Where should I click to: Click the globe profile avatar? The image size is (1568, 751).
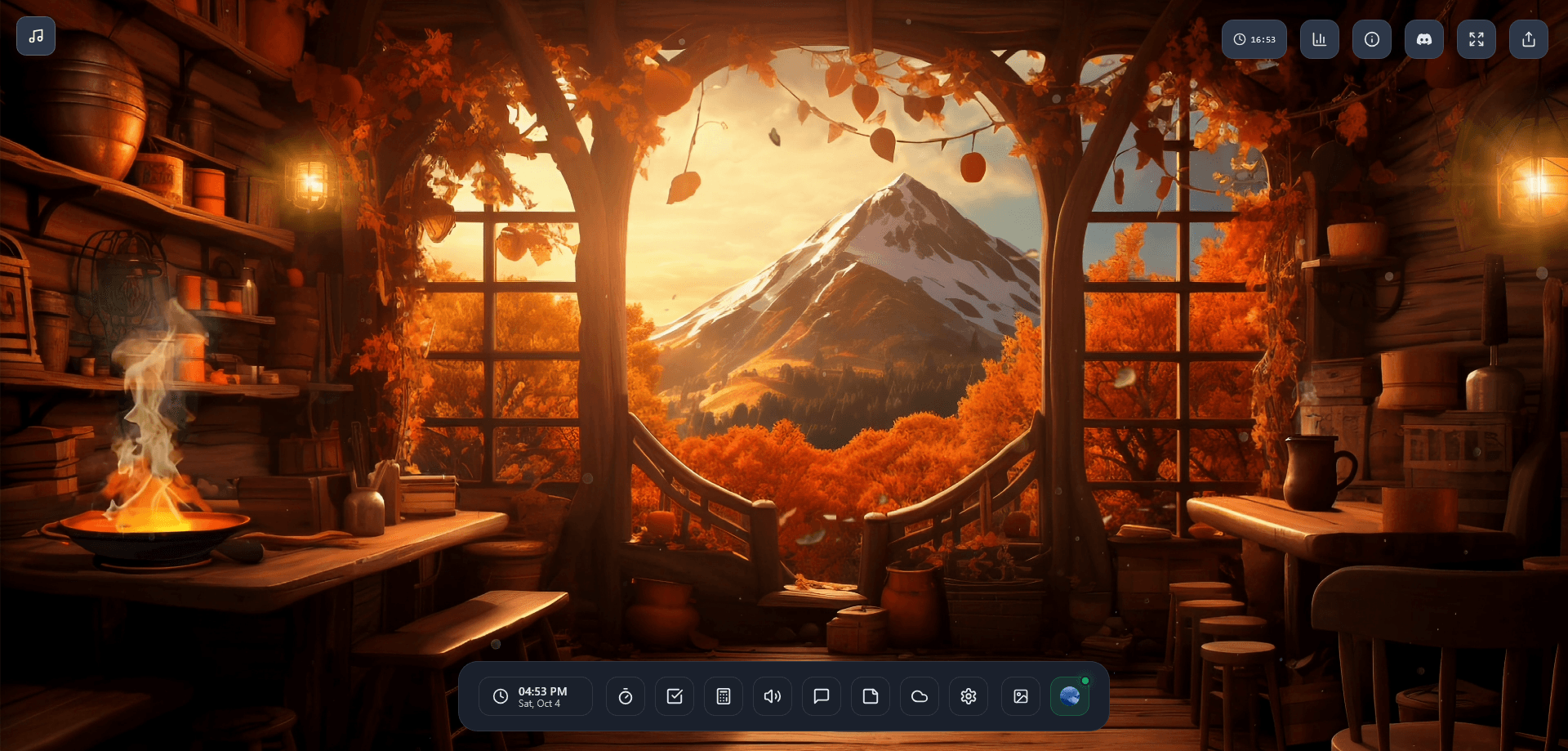click(x=1069, y=696)
